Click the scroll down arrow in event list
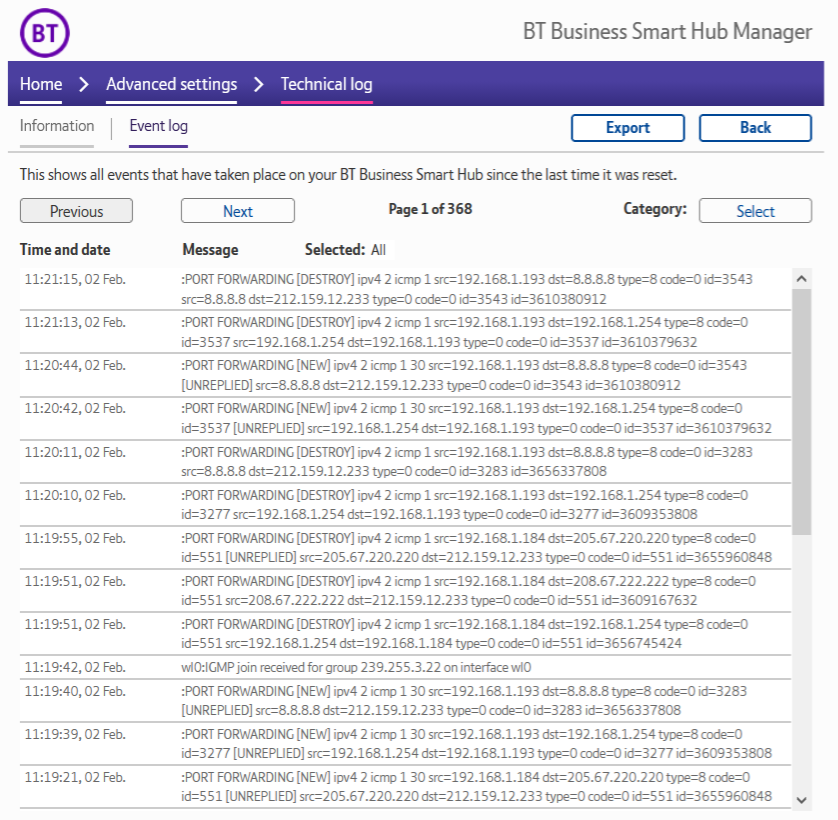Image resolution: width=838 pixels, height=820 pixels. [x=801, y=798]
